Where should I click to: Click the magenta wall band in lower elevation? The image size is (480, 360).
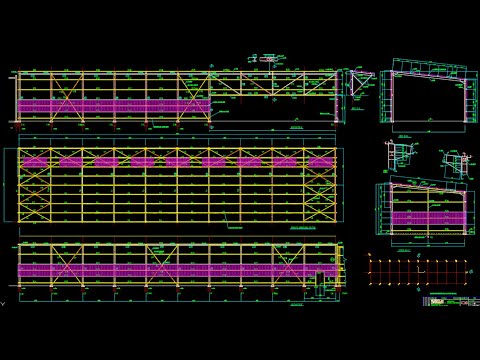(178, 270)
